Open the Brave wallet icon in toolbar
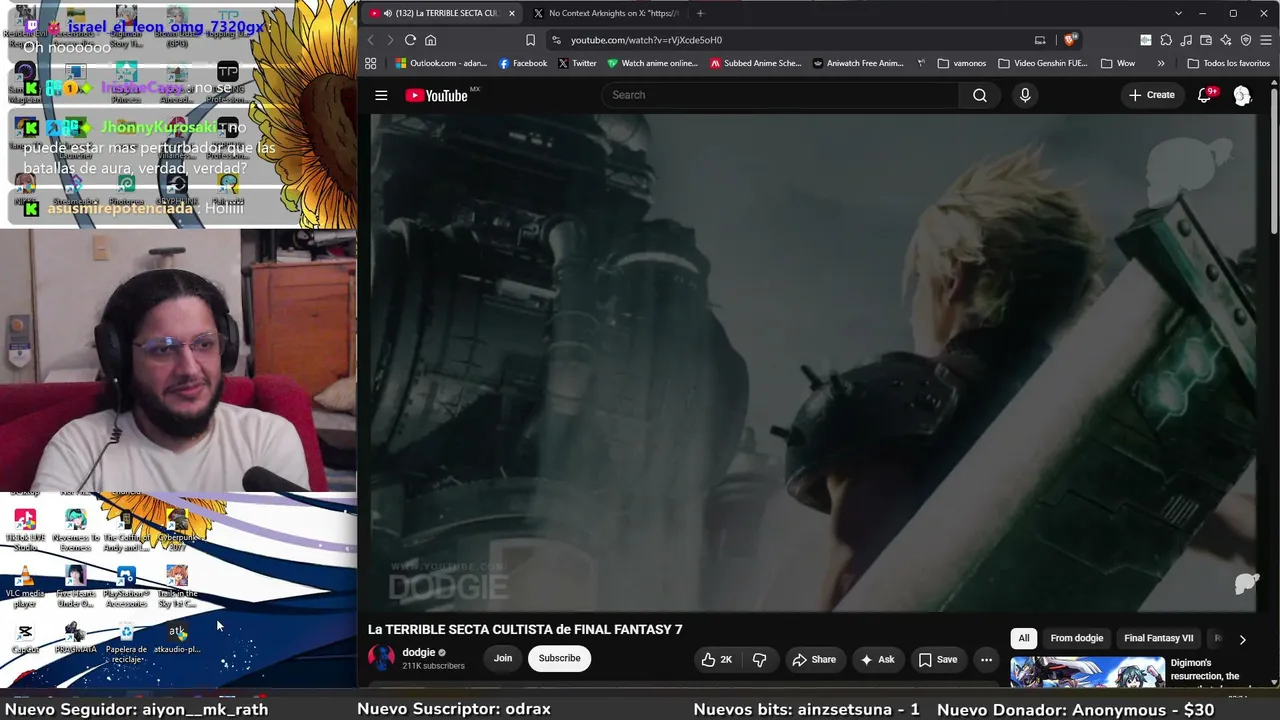This screenshot has width=1280, height=720. click(x=1206, y=40)
